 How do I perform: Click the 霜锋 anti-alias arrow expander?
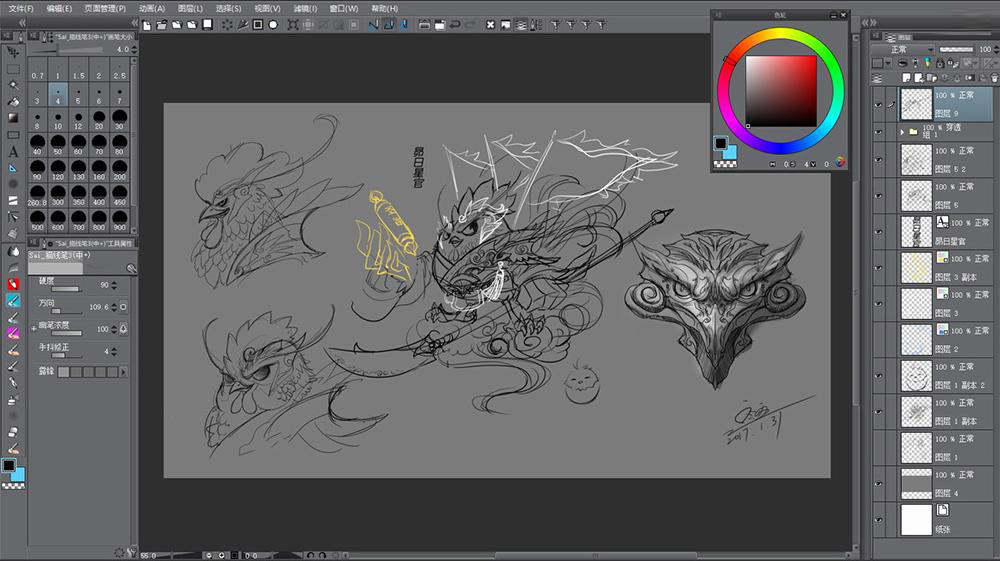[x=123, y=372]
